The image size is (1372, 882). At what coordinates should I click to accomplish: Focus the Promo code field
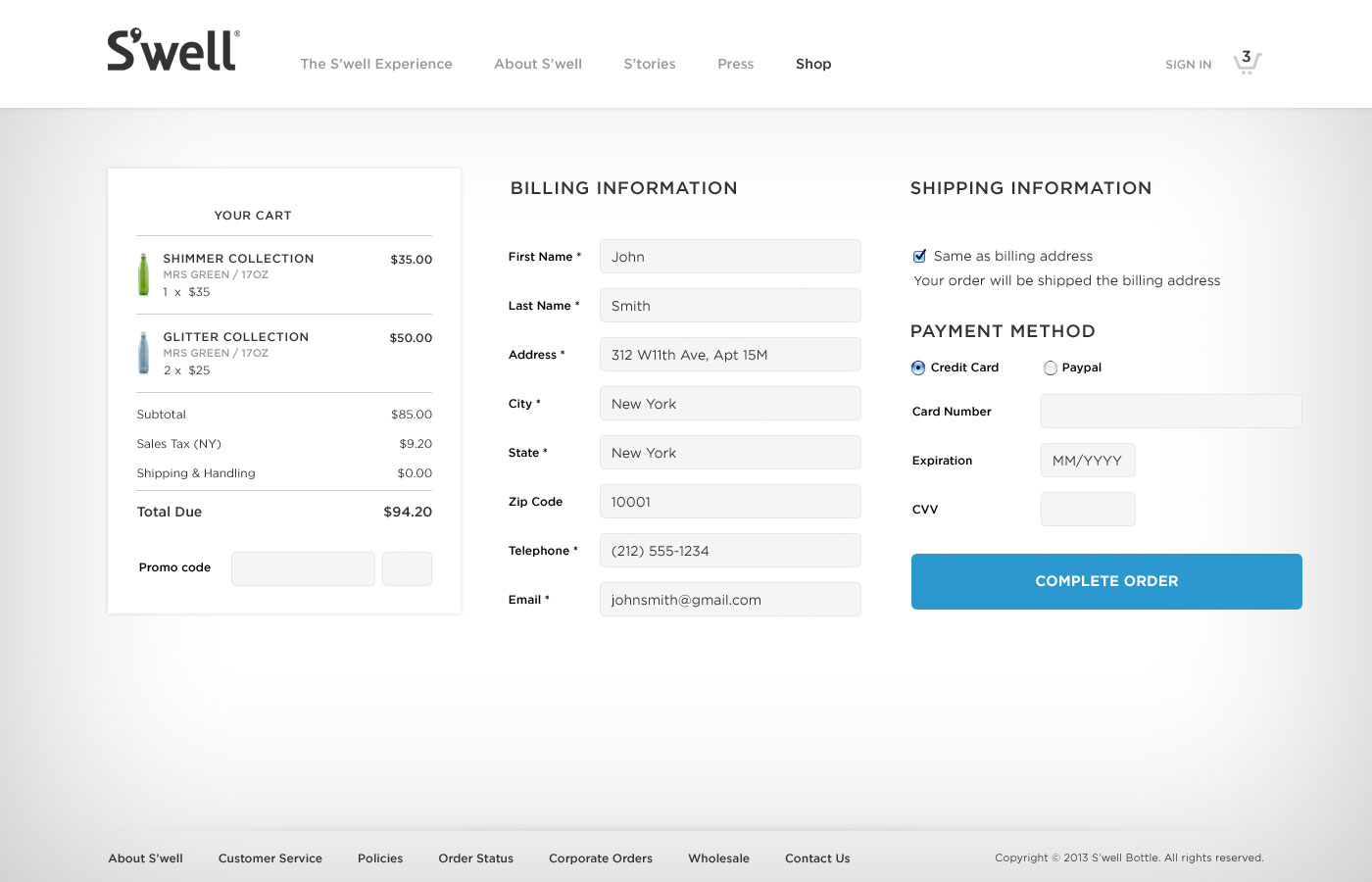pos(303,568)
